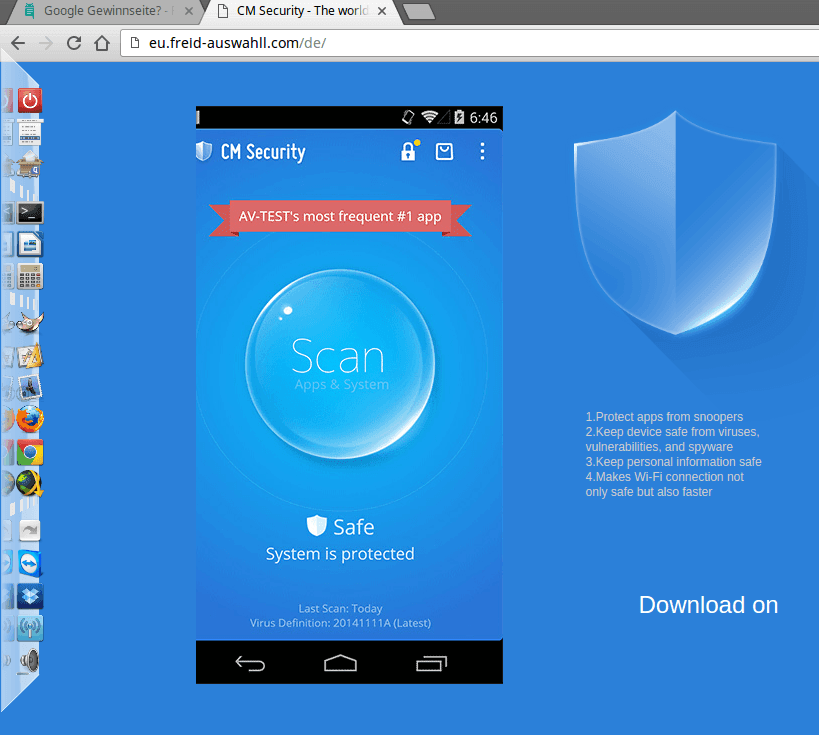Click the AV-TEST's most frequent #1 app banner

click(340, 217)
